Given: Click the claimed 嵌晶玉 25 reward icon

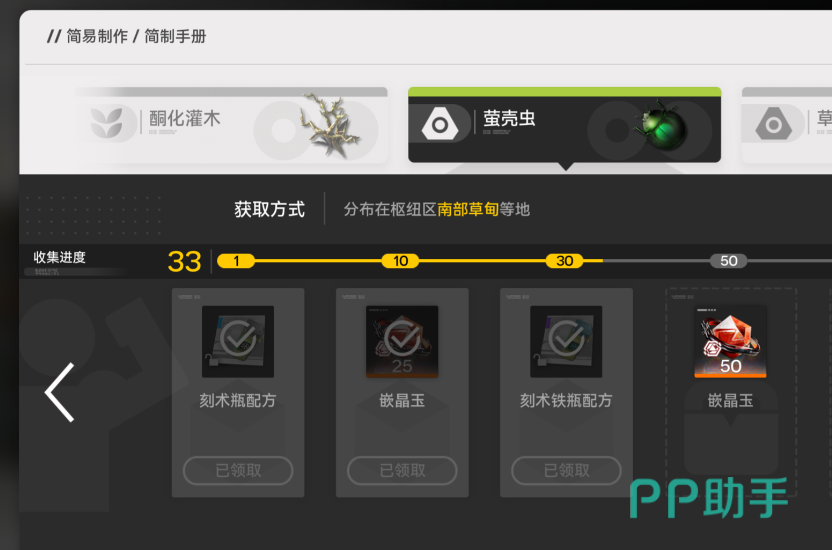Looking at the screenshot, I should pos(402,342).
